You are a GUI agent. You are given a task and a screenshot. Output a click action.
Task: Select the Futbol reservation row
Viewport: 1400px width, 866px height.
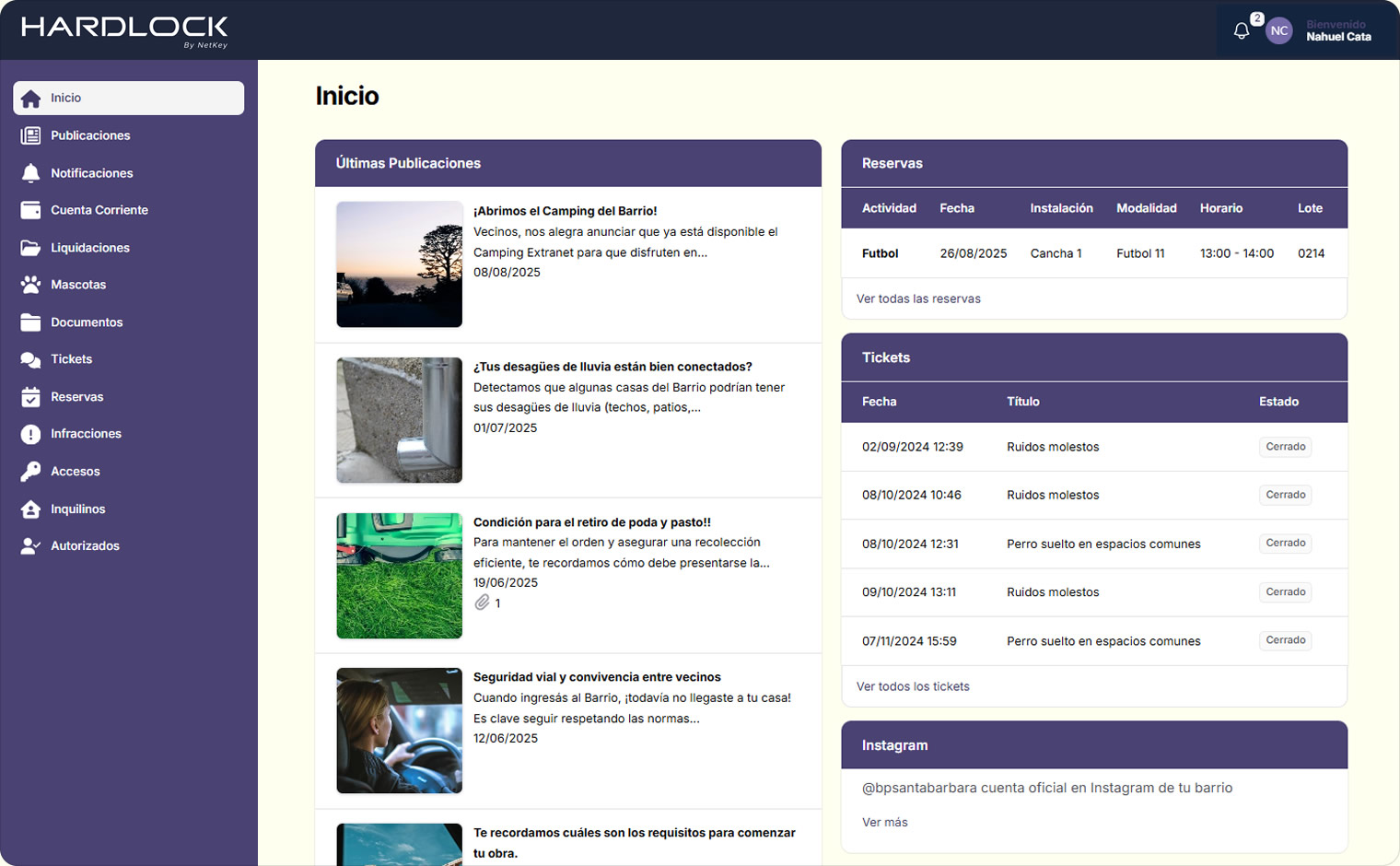pos(1093,253)
